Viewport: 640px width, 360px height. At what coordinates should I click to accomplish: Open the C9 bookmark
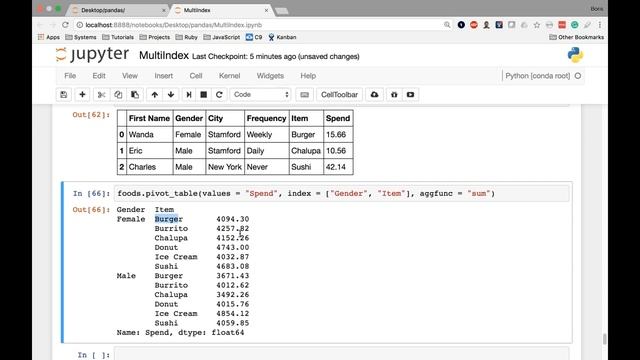(254, 37)
